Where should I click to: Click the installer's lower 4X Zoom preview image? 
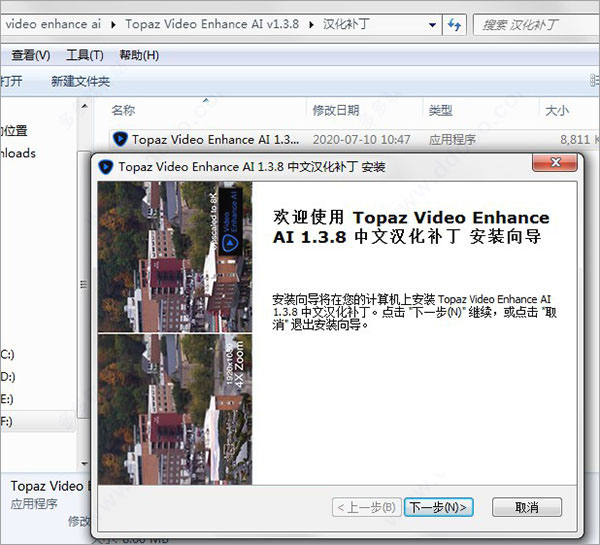click(x=175, y=409)
